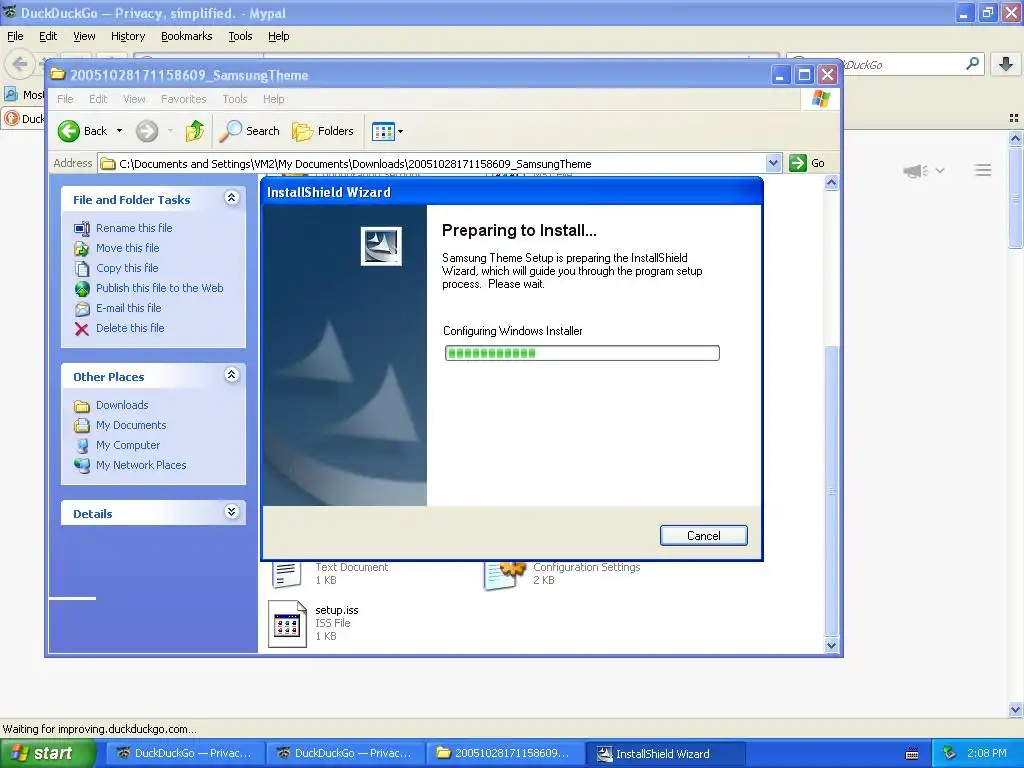Open Mypal browser File menu

tap(15, 36)
